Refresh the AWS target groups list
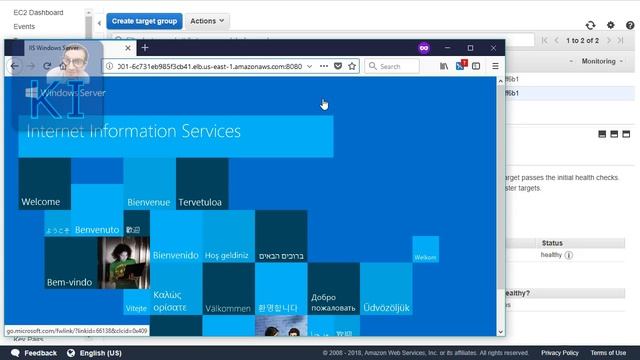Image resolution: width=640 pixels, height=360 pixels. (x=590, y=25)
